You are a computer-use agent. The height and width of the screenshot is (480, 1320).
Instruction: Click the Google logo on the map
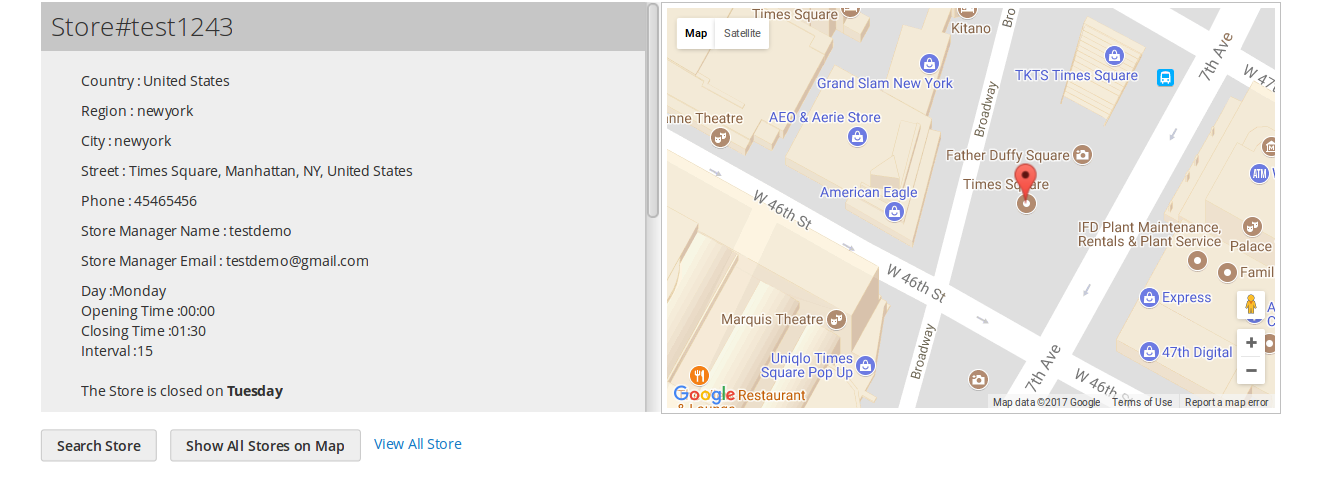point(704,395)
